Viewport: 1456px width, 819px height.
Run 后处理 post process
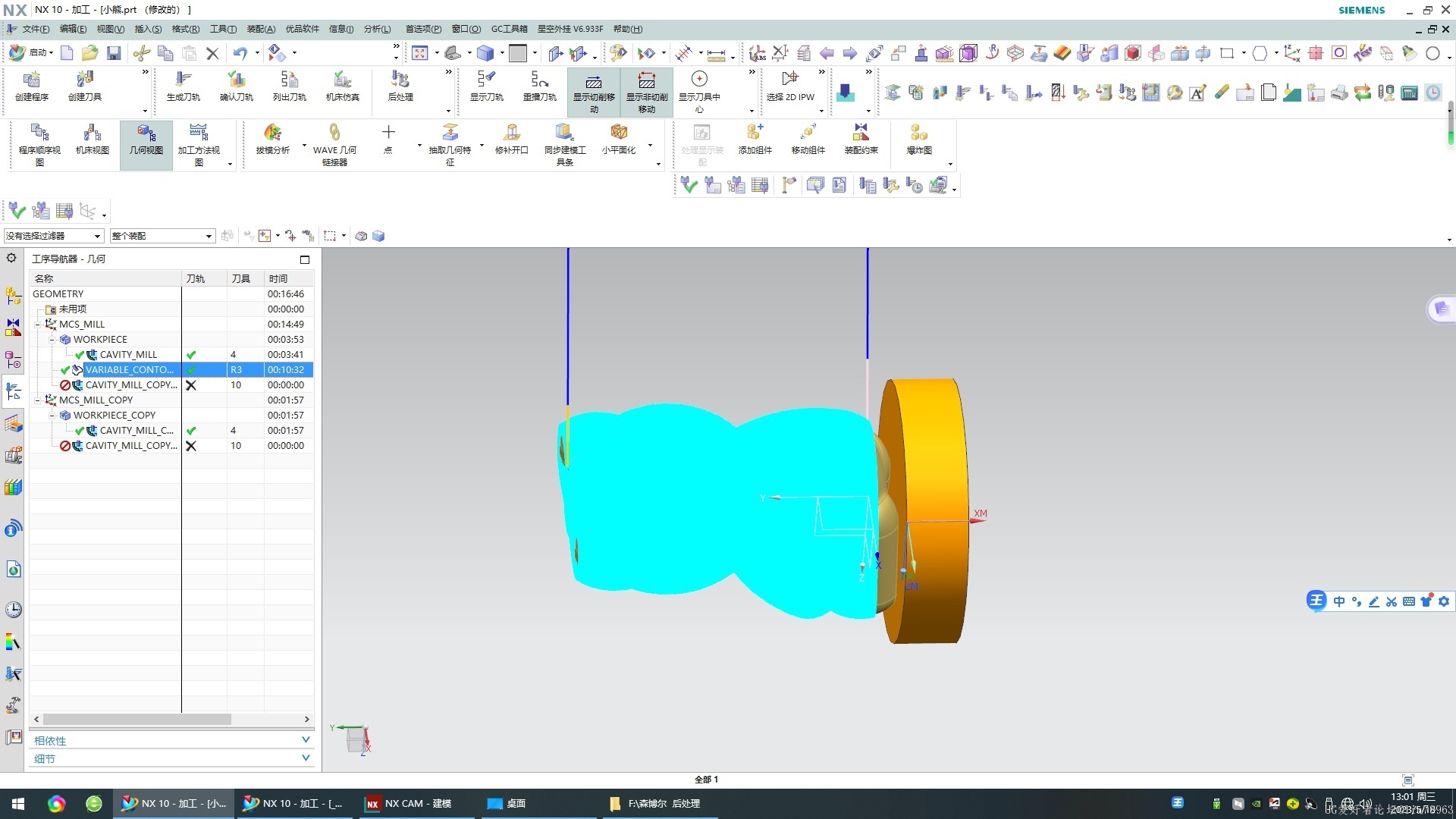pyautogui.click(x=400, y=85)
